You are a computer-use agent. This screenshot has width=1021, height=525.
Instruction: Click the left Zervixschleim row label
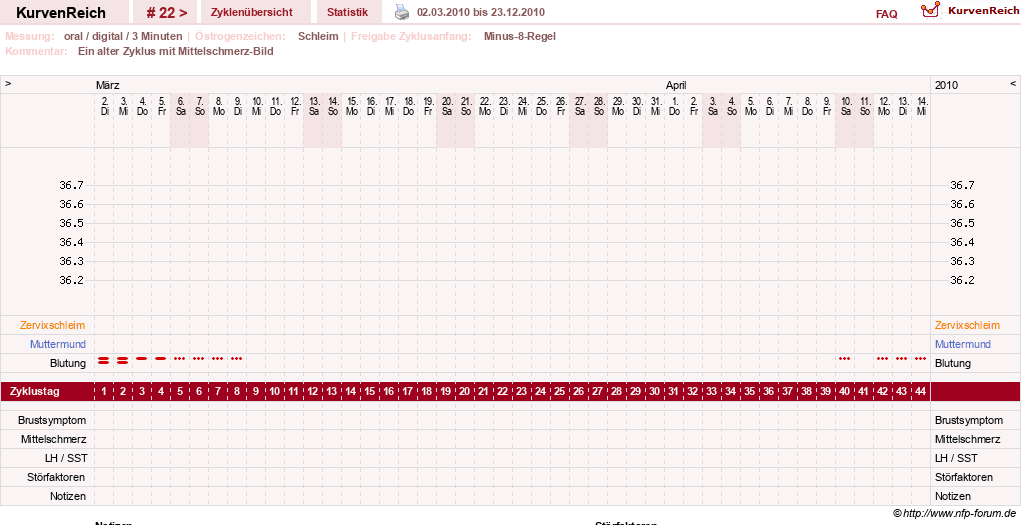(52, 325)
